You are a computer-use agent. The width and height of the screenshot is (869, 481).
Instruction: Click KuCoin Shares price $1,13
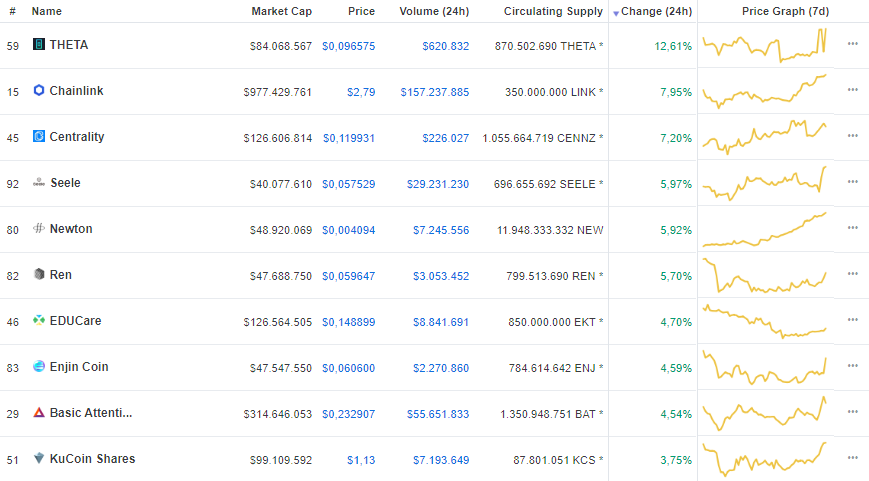click(x=361, y=460)
